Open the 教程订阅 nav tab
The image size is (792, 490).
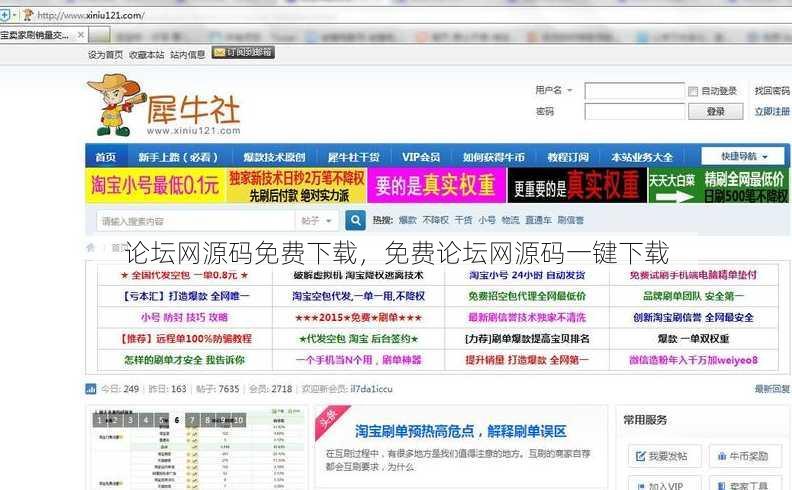coord(568,157)
